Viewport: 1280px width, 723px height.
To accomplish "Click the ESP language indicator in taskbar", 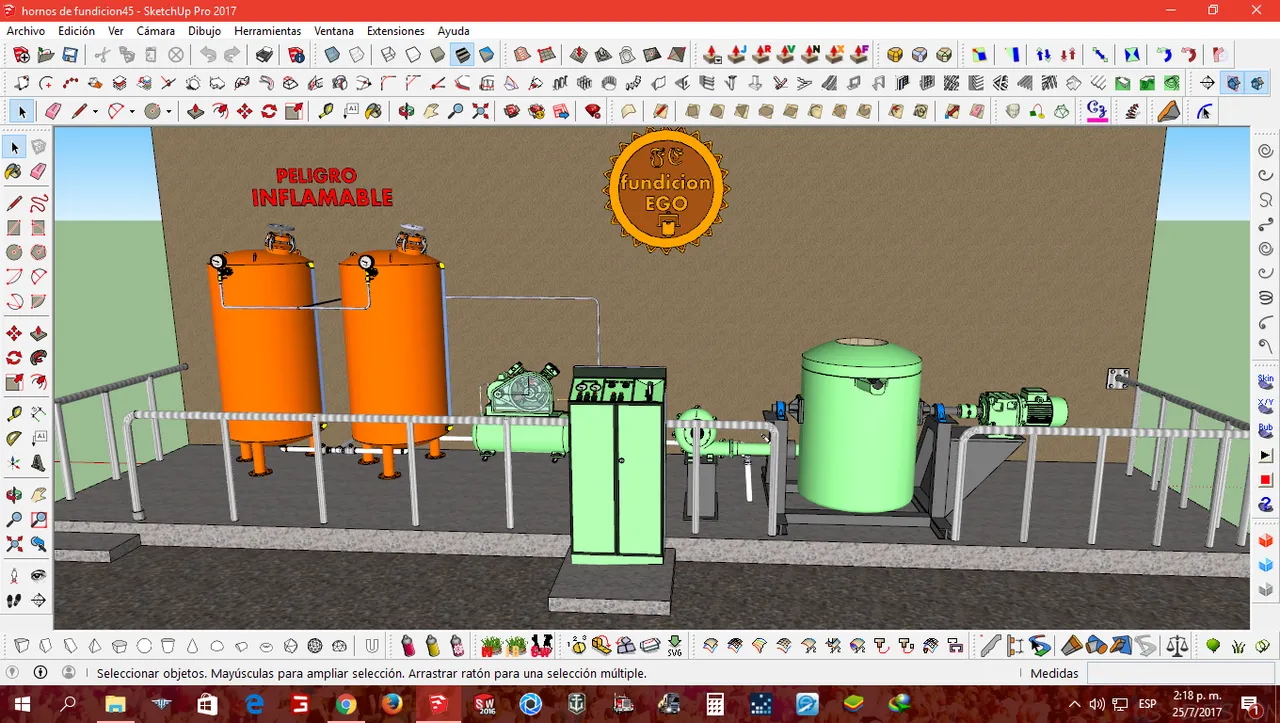I will tap(1148, 704).
